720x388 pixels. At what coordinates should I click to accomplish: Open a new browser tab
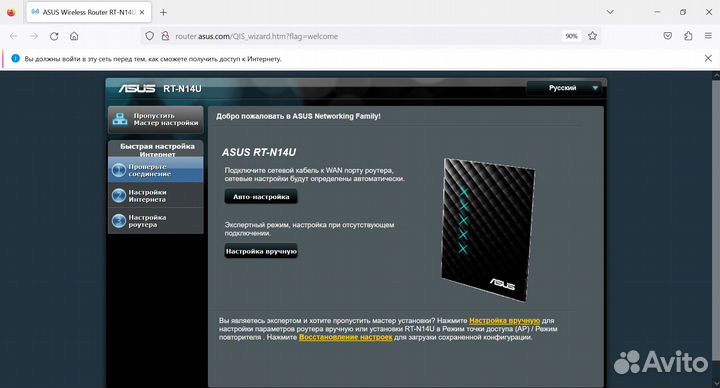pyautogui.click(x=163, y=12)
